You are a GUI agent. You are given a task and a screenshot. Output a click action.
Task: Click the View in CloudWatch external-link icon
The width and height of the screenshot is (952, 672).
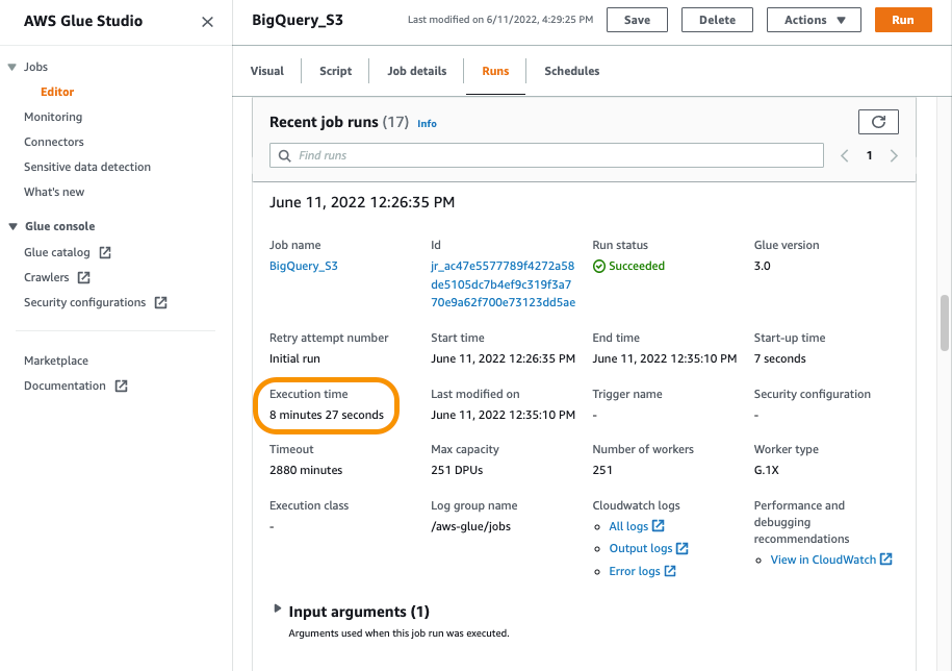[x=886, y=559]
